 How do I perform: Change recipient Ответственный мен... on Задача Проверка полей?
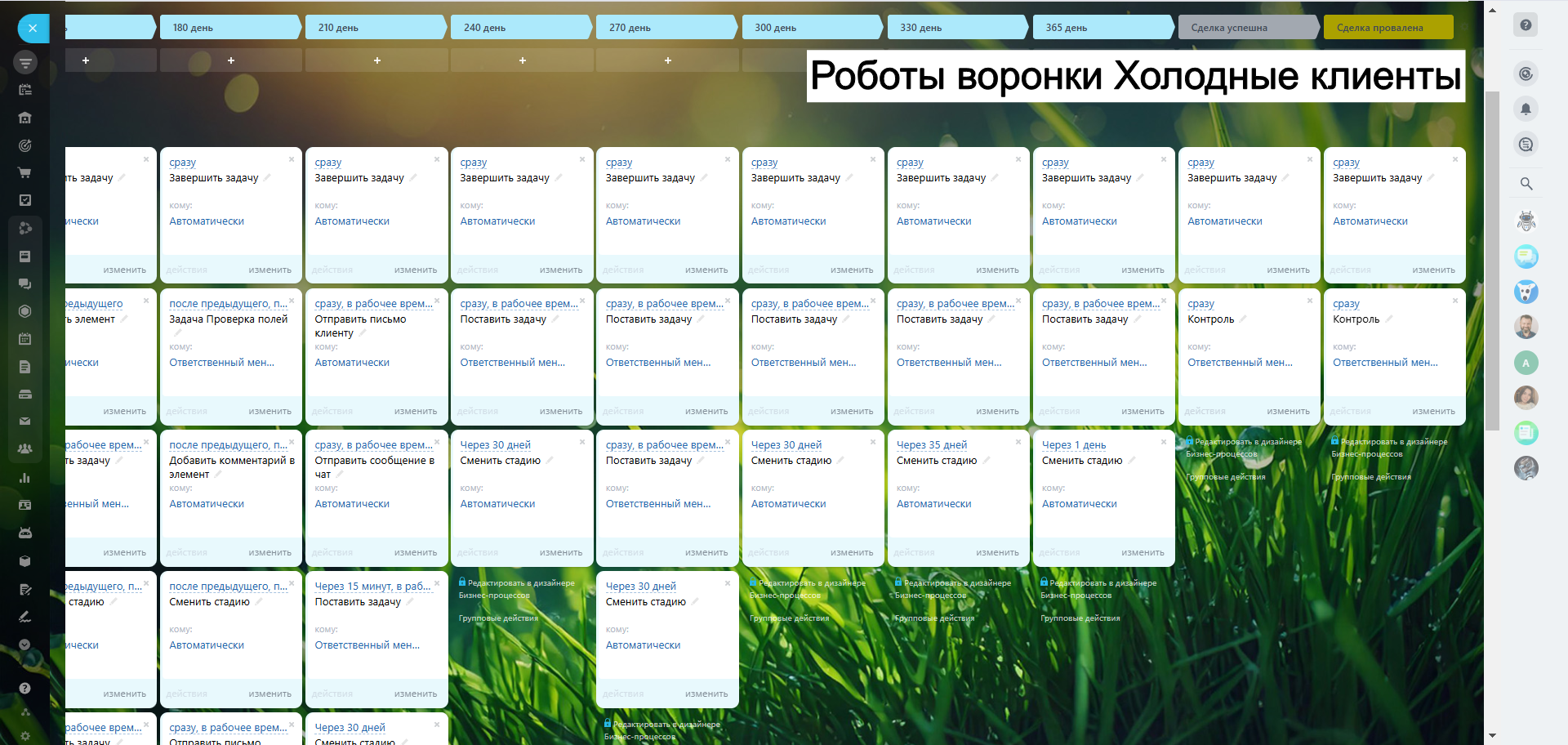(x=222, y=363)
